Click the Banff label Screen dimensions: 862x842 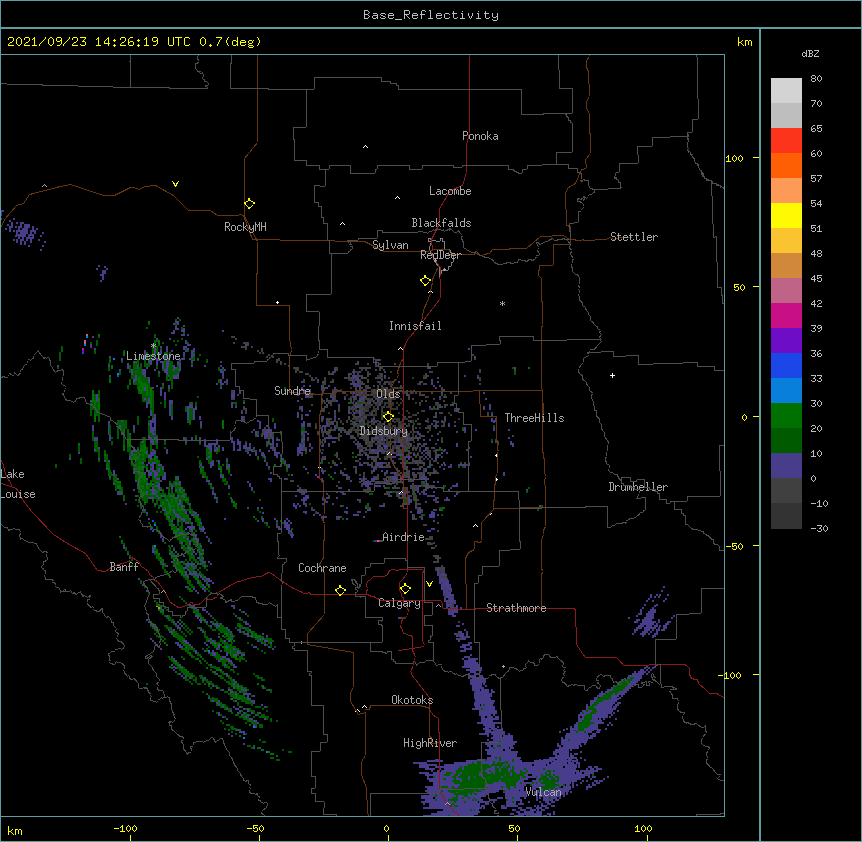point(124,567)
